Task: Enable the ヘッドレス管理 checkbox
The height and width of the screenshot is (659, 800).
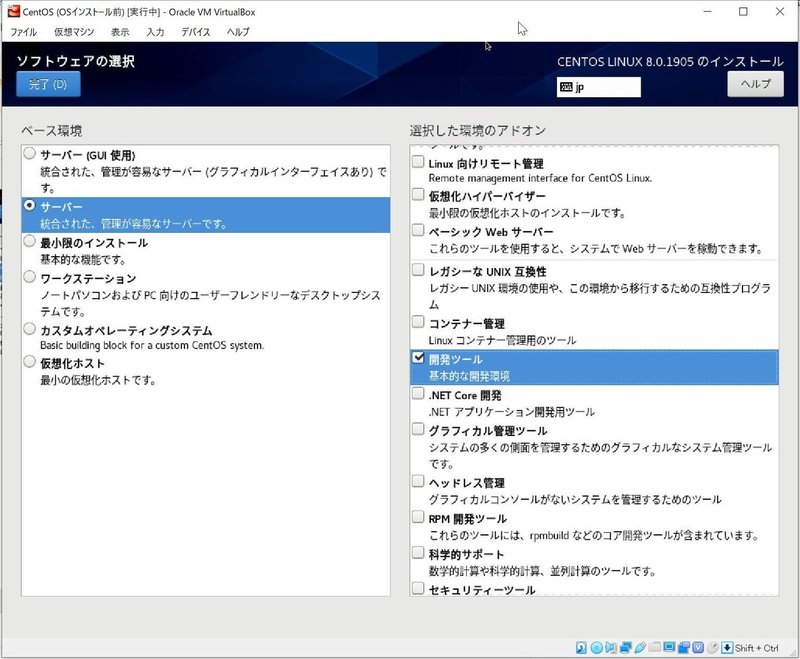Action: pyautogui.click(x=418, y=481)
